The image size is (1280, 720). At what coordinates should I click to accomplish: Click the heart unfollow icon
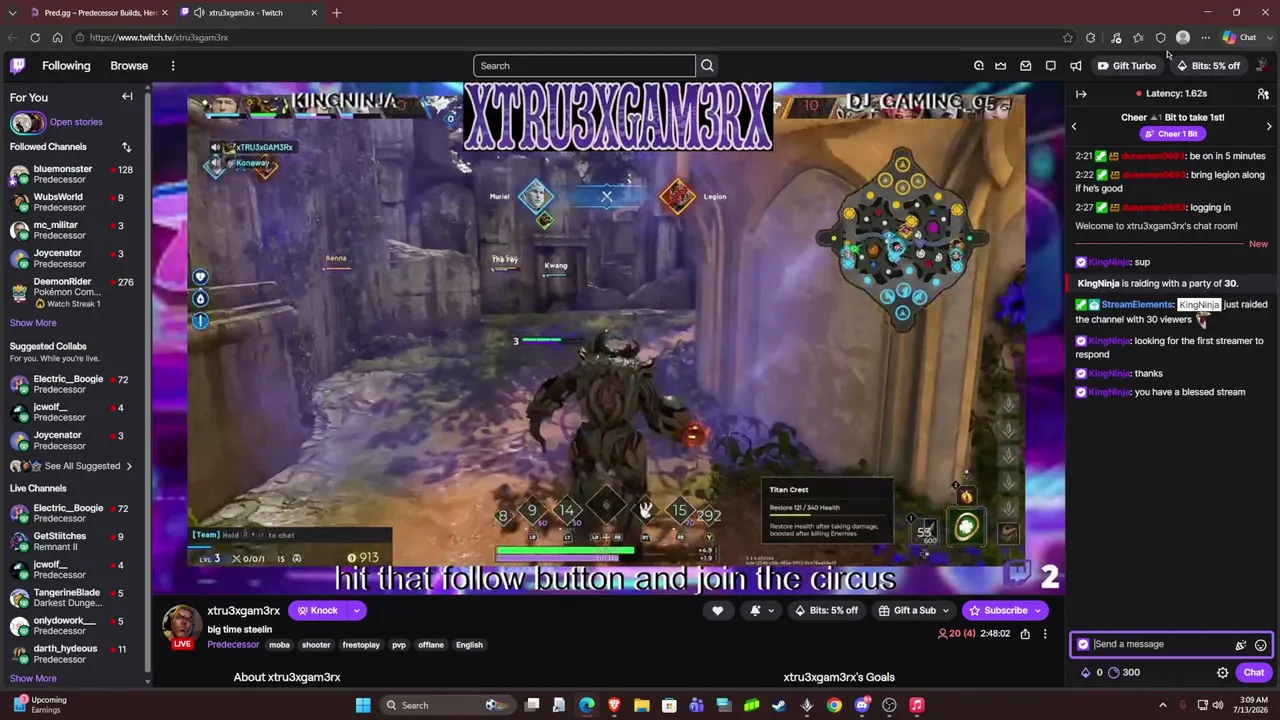tap(717, 610)
